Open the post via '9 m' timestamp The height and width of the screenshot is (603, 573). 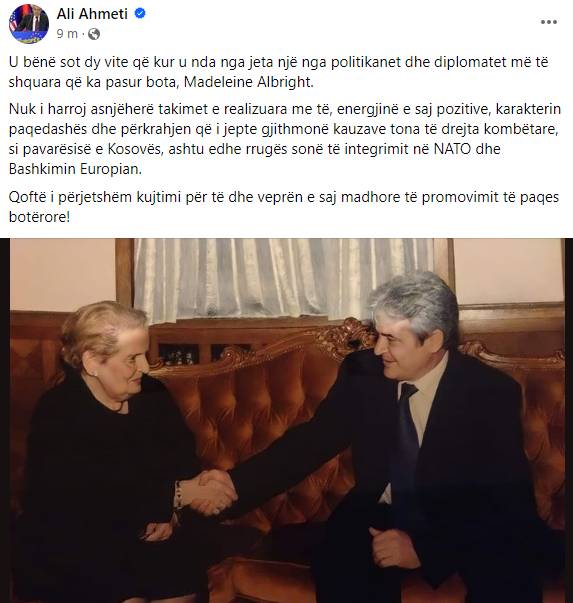(x=67, y=34)
